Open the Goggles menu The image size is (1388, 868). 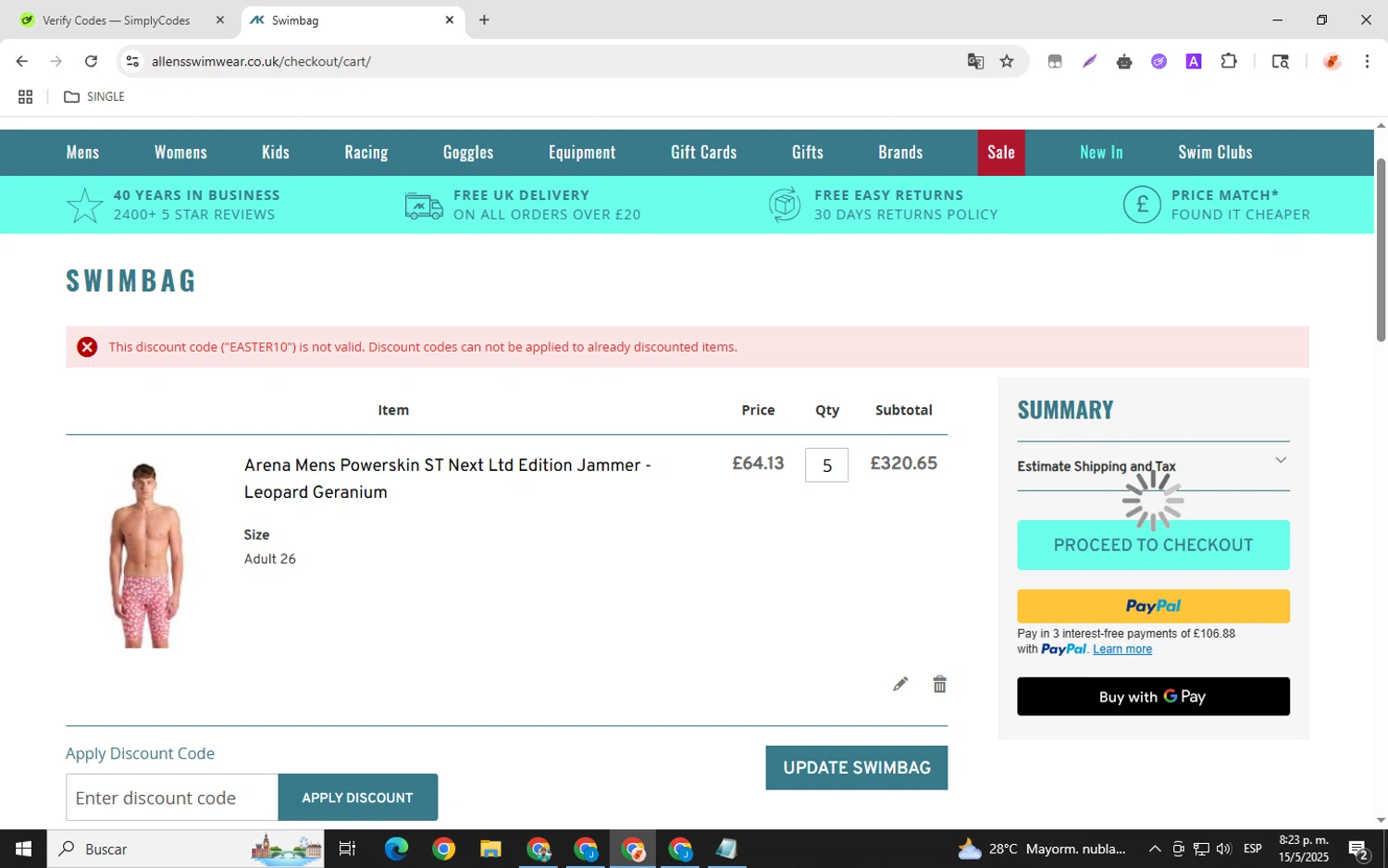point(468,153)
